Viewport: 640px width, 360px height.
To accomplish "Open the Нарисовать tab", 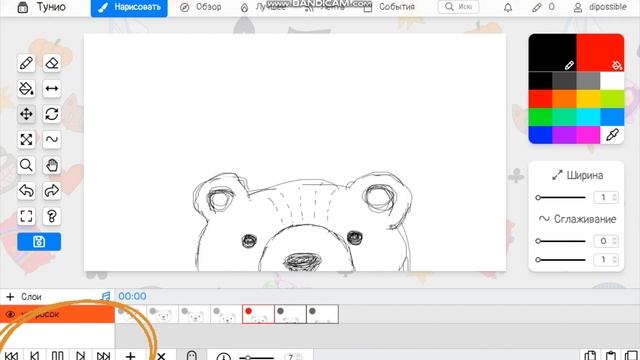I will (x=129, y=7).
